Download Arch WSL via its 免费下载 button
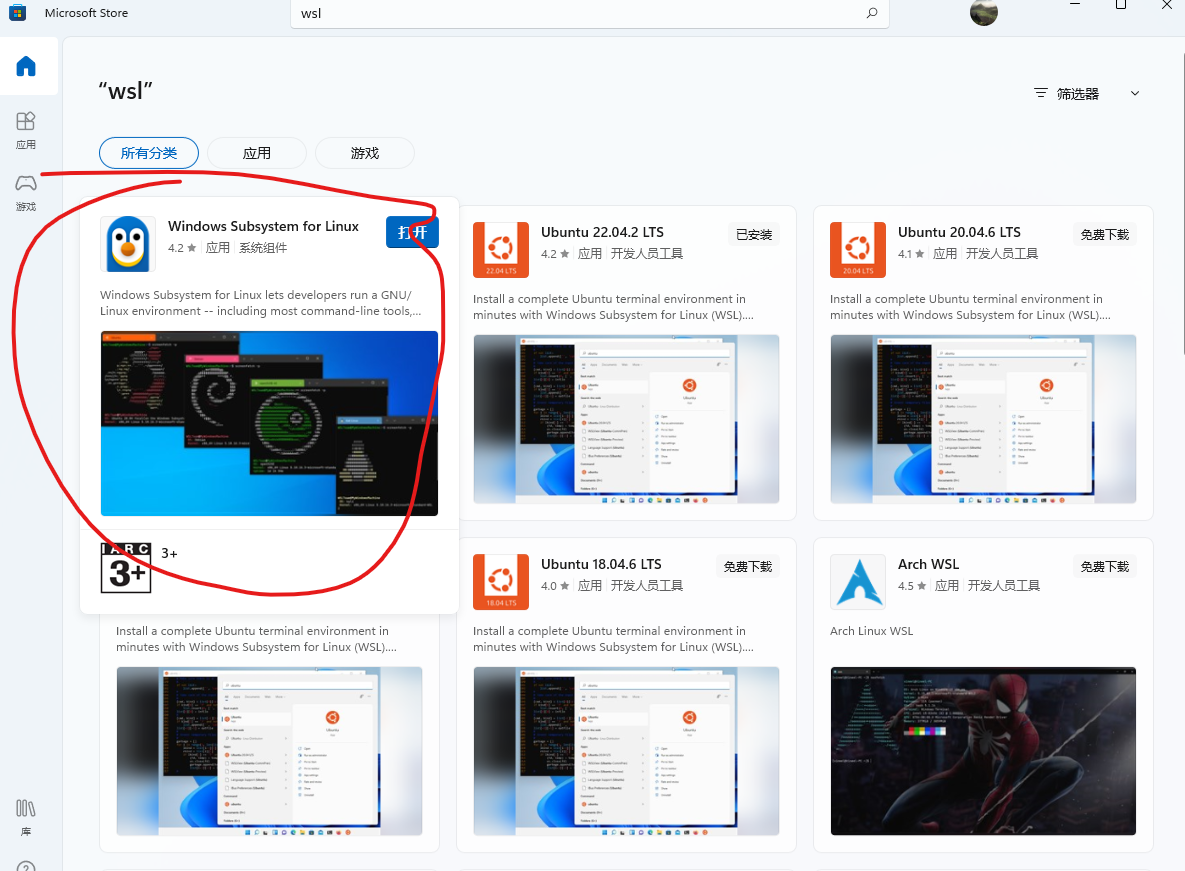This screenshot has width=1185, height=871. click(x=1104, y=565)
